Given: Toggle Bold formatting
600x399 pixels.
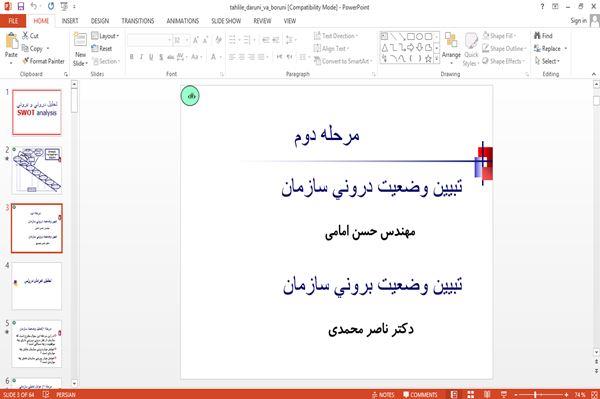Looking at the screenshot, I should (x=131, y=57).
